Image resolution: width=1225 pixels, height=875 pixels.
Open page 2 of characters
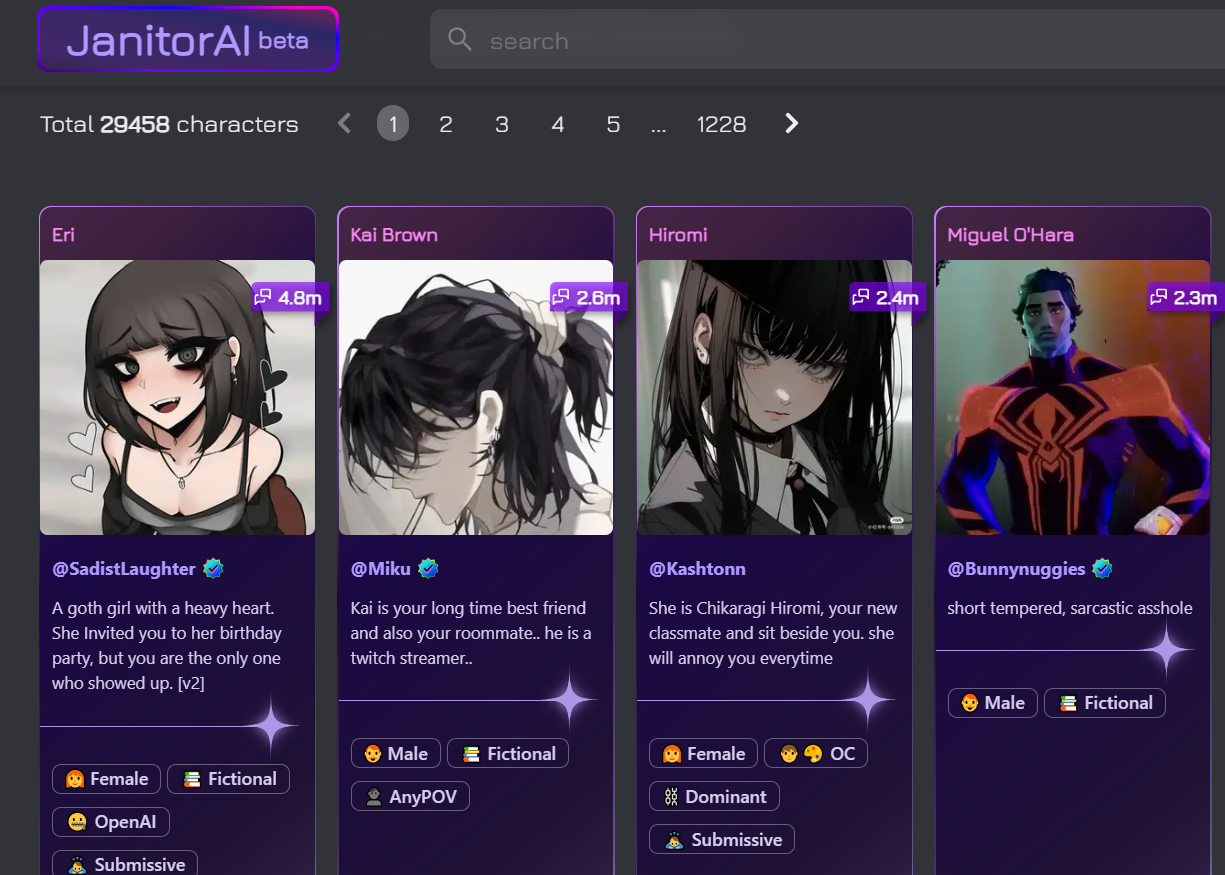[446, 124]
